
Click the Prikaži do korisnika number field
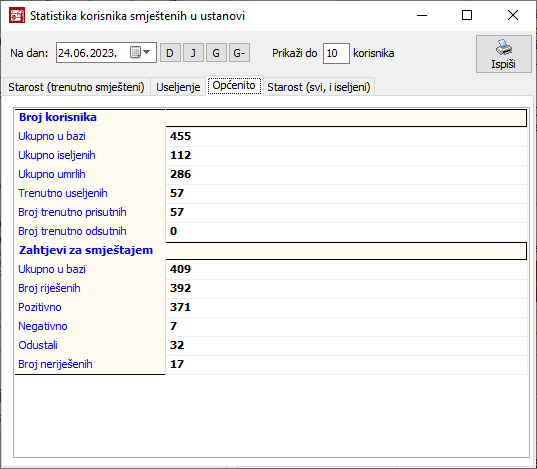click(336, 53)
